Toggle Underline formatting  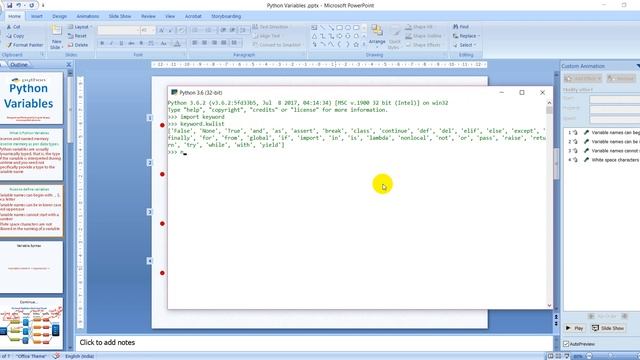click(x=121, y=43)
